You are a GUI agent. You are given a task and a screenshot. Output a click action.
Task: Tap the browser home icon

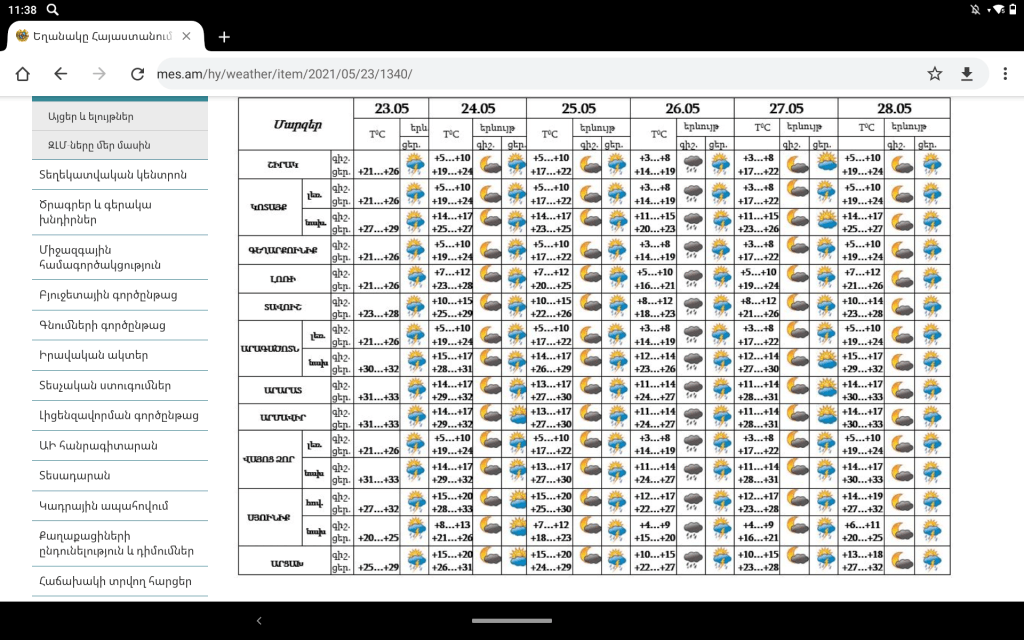pos(22,74)
